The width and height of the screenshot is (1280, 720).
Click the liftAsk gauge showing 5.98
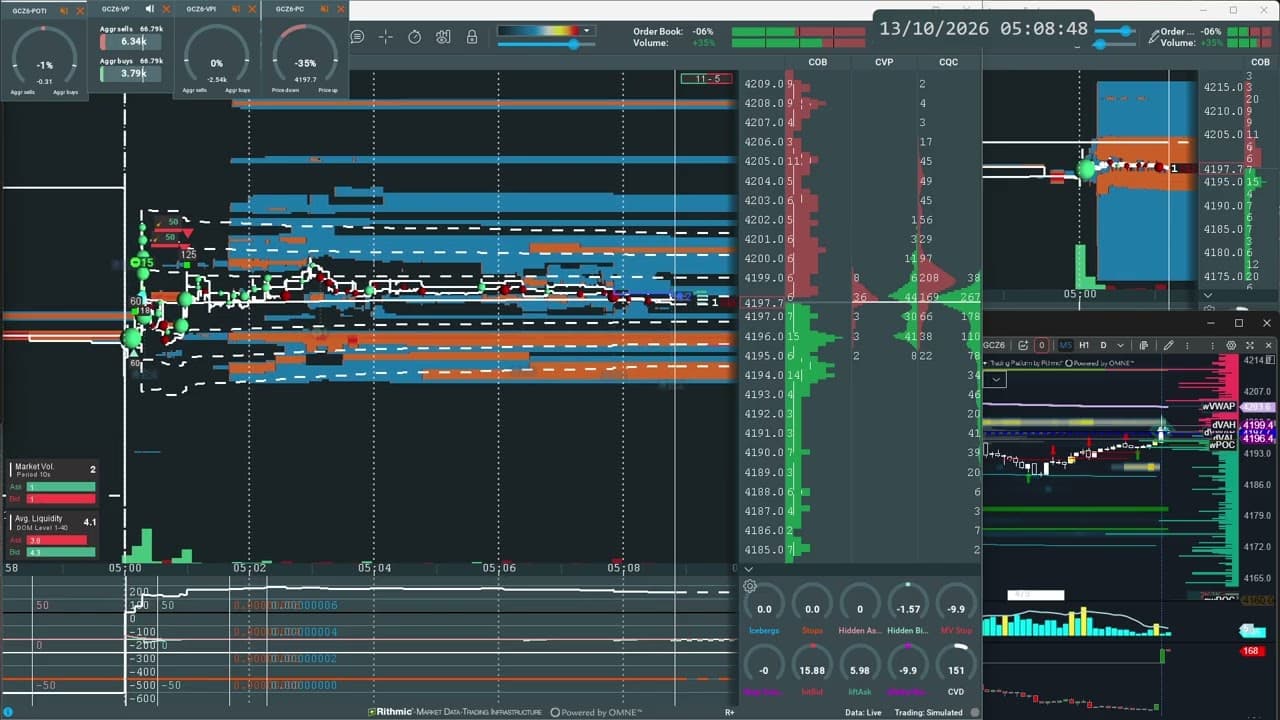click(860, 670)
